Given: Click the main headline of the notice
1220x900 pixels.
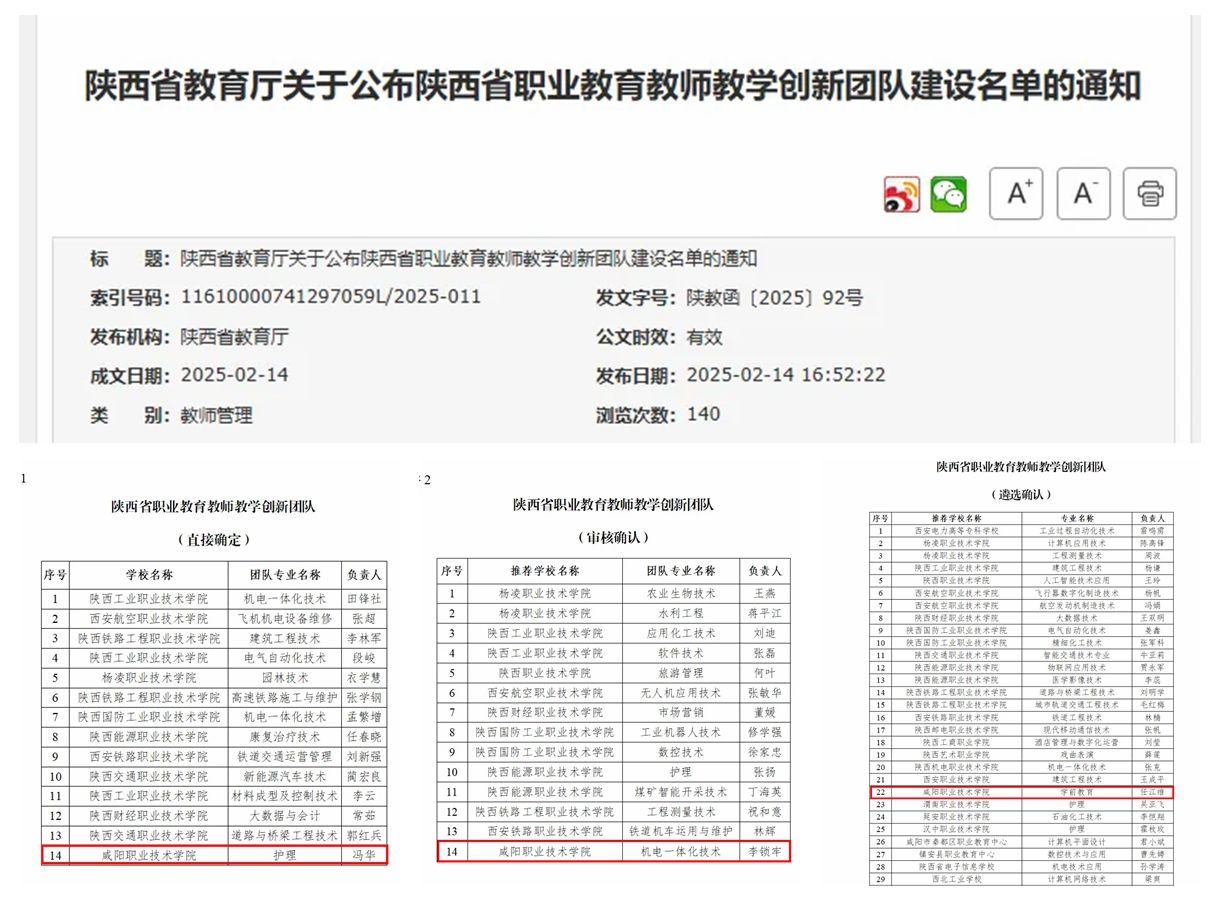Looking at the screenshot, I should point(612,86).
